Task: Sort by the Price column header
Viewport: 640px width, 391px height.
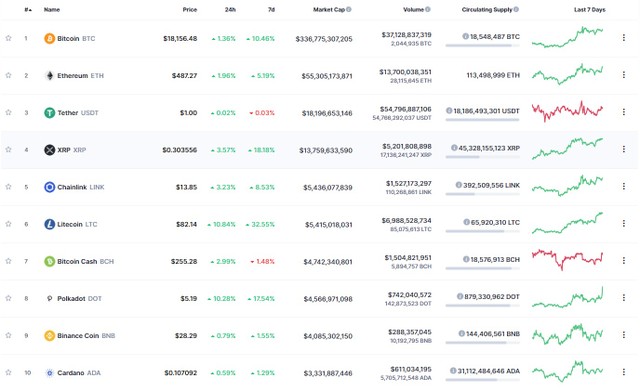Action: coord(190,9)
